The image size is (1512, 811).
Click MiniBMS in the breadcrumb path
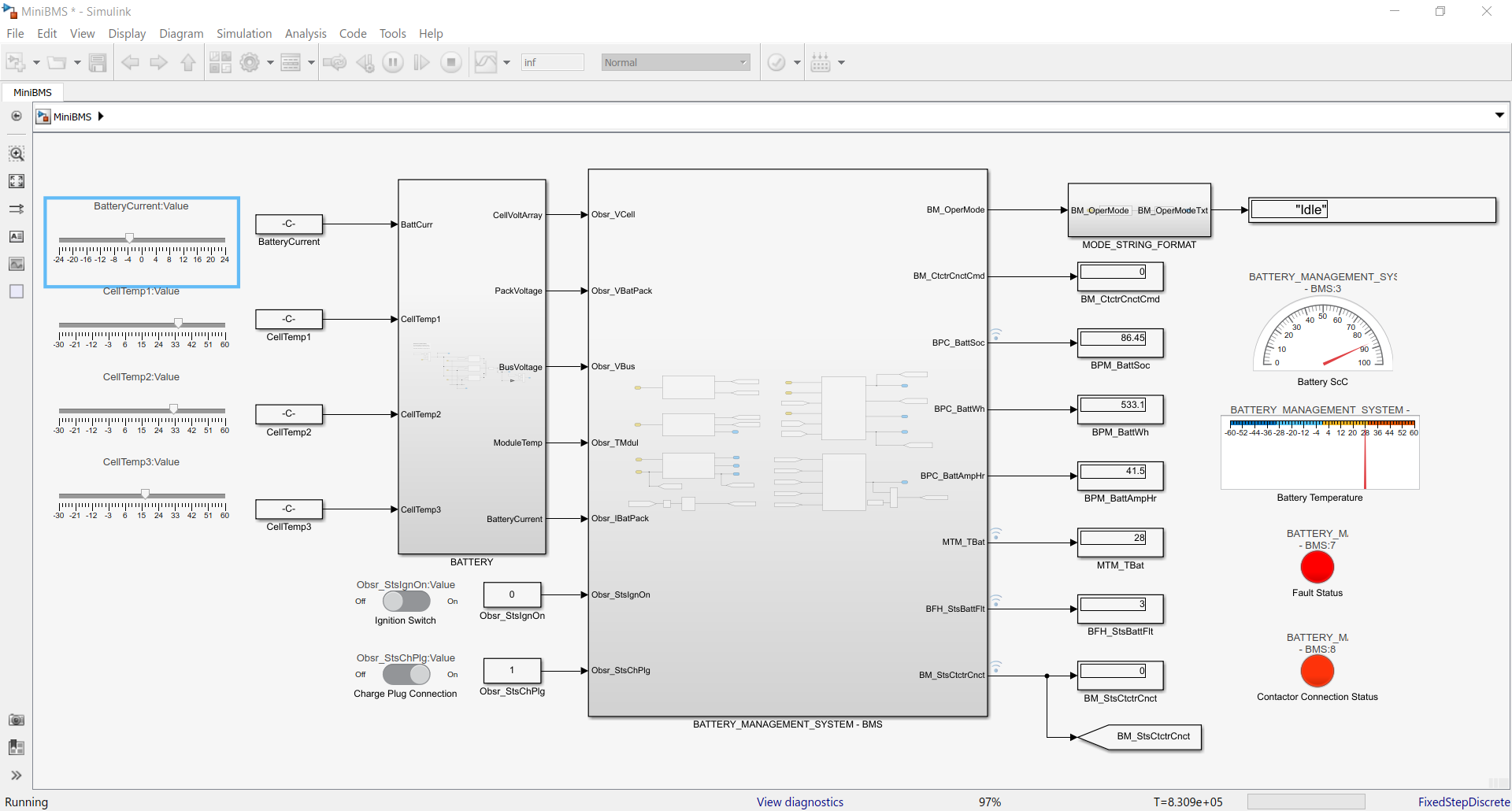(72, 117)
